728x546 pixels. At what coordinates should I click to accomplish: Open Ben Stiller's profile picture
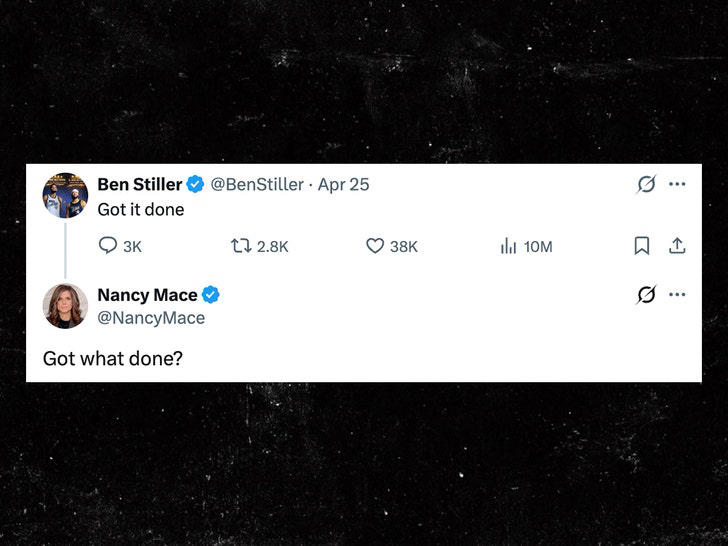[65, 196]
